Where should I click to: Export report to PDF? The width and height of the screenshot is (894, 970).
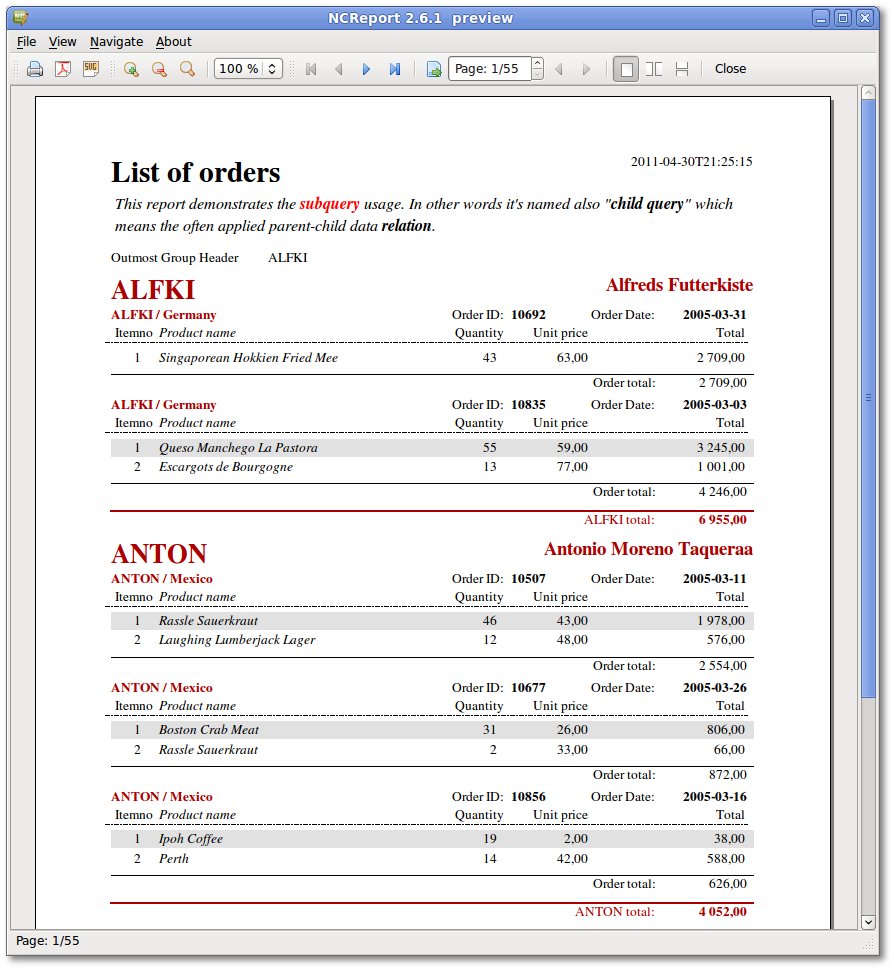coord(63,69)
